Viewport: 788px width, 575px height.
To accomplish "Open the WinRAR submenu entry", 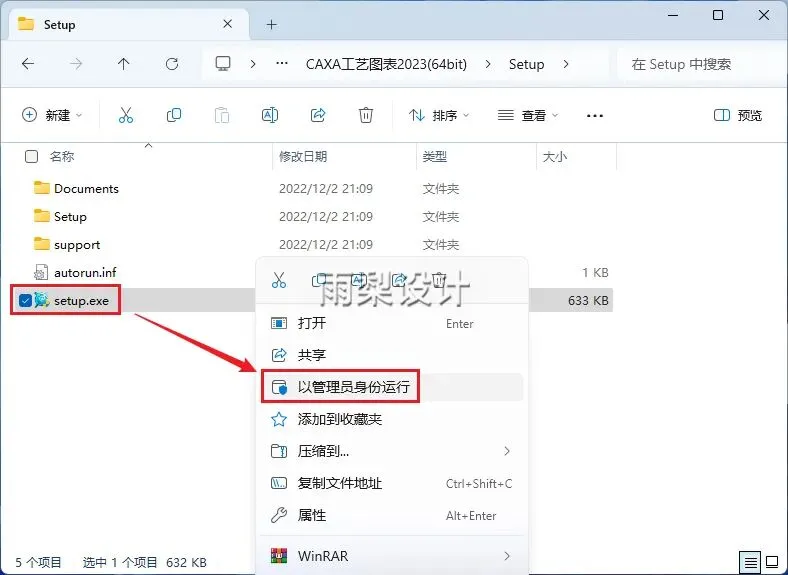I will (392, 556).
